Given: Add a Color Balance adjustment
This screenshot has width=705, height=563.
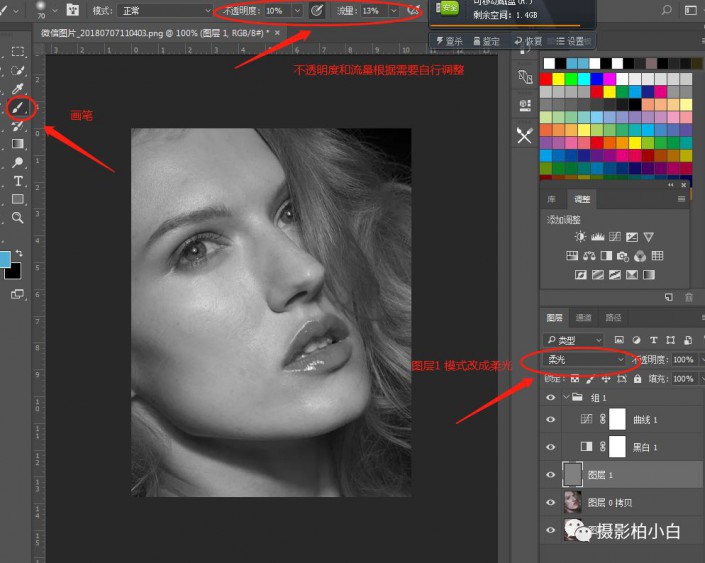Looking at the screenshot, I should pos(589,256).
